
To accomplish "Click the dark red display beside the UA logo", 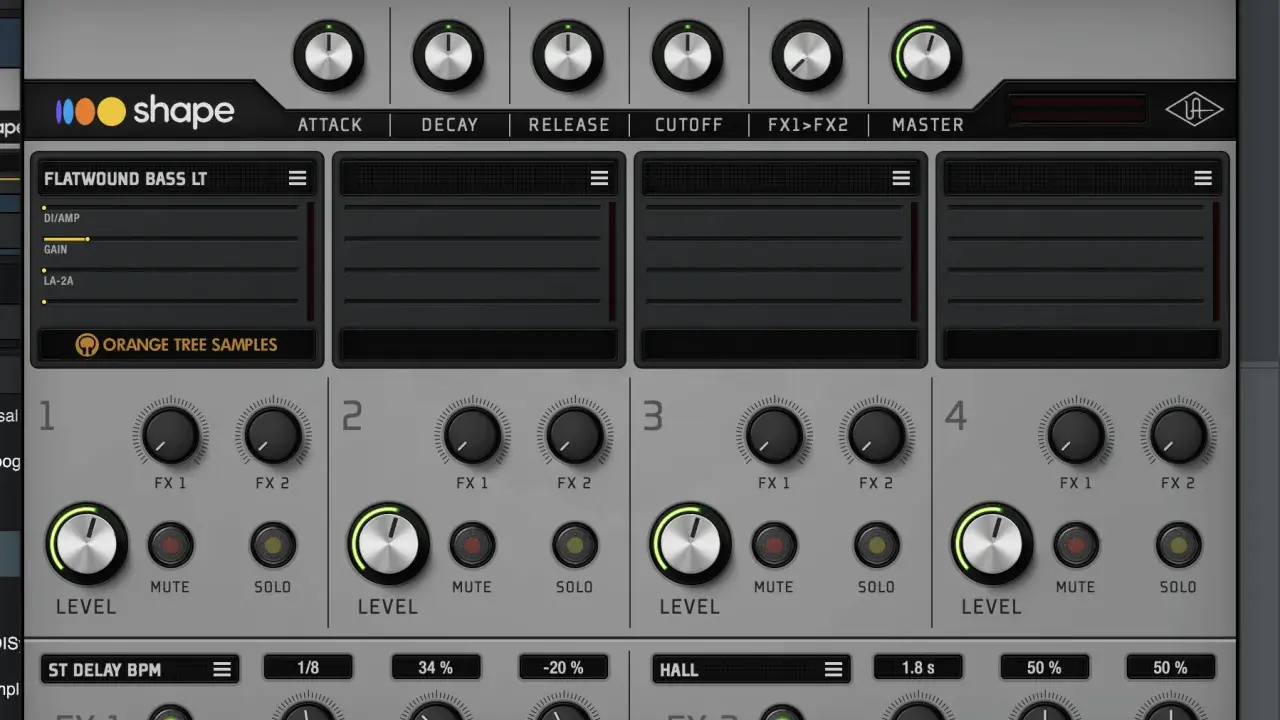I will 1077,110.
